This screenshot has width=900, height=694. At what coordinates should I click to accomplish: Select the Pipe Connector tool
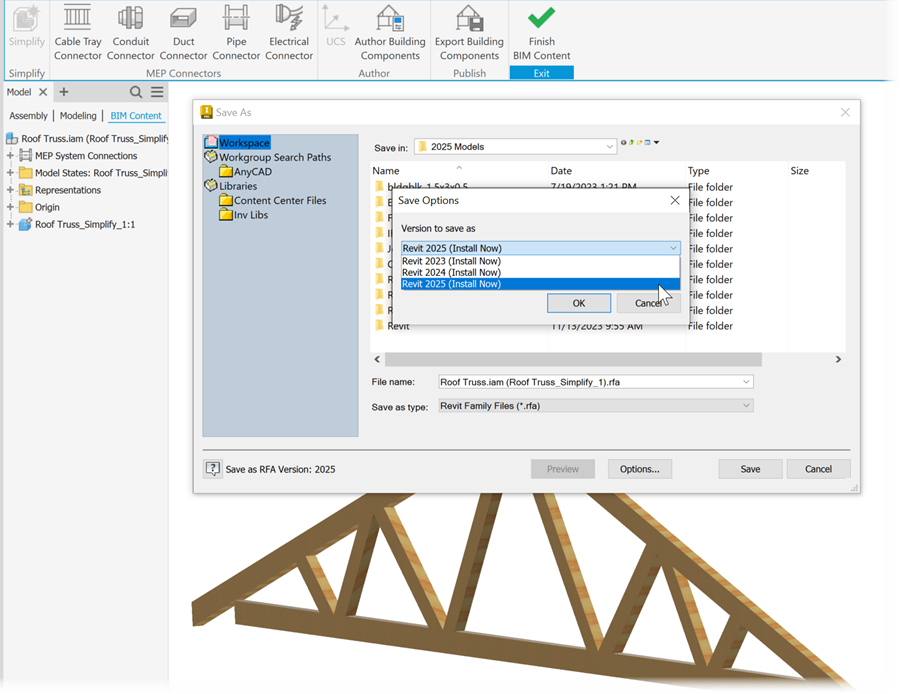[236, 33]
